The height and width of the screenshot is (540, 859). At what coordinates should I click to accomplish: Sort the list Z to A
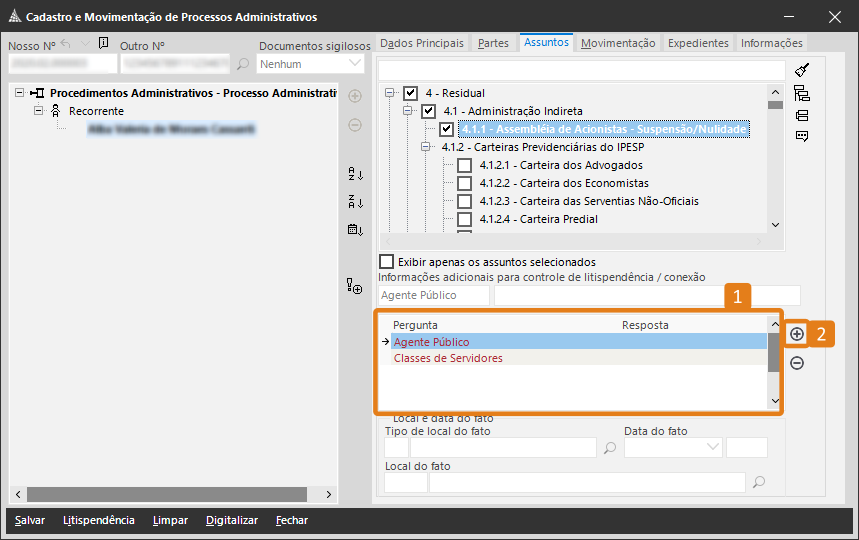355,201
